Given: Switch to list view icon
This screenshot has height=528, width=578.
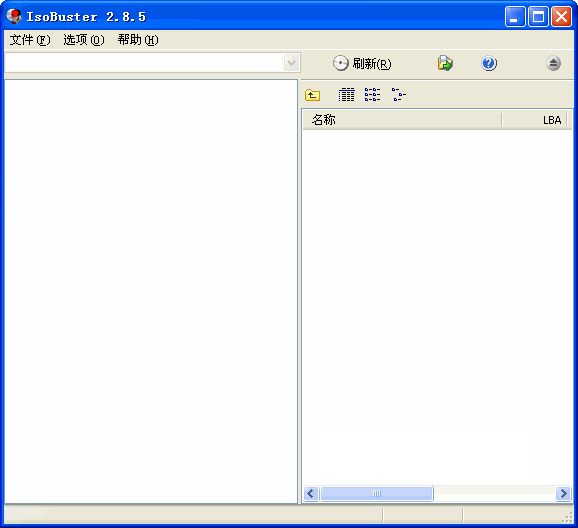Looking at the screenshot, I should [372, 95].
